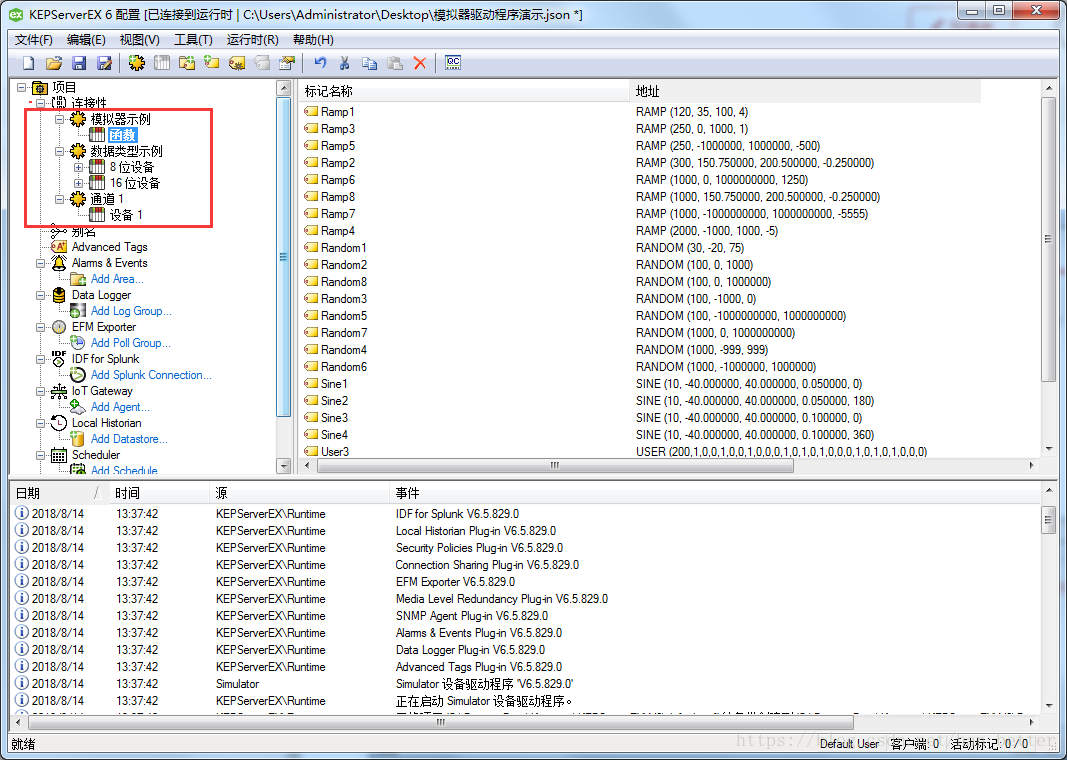This screenshot has width=1067, height=760.
Task: Click the Add Log Group... link
Action: tap(131, 311)
